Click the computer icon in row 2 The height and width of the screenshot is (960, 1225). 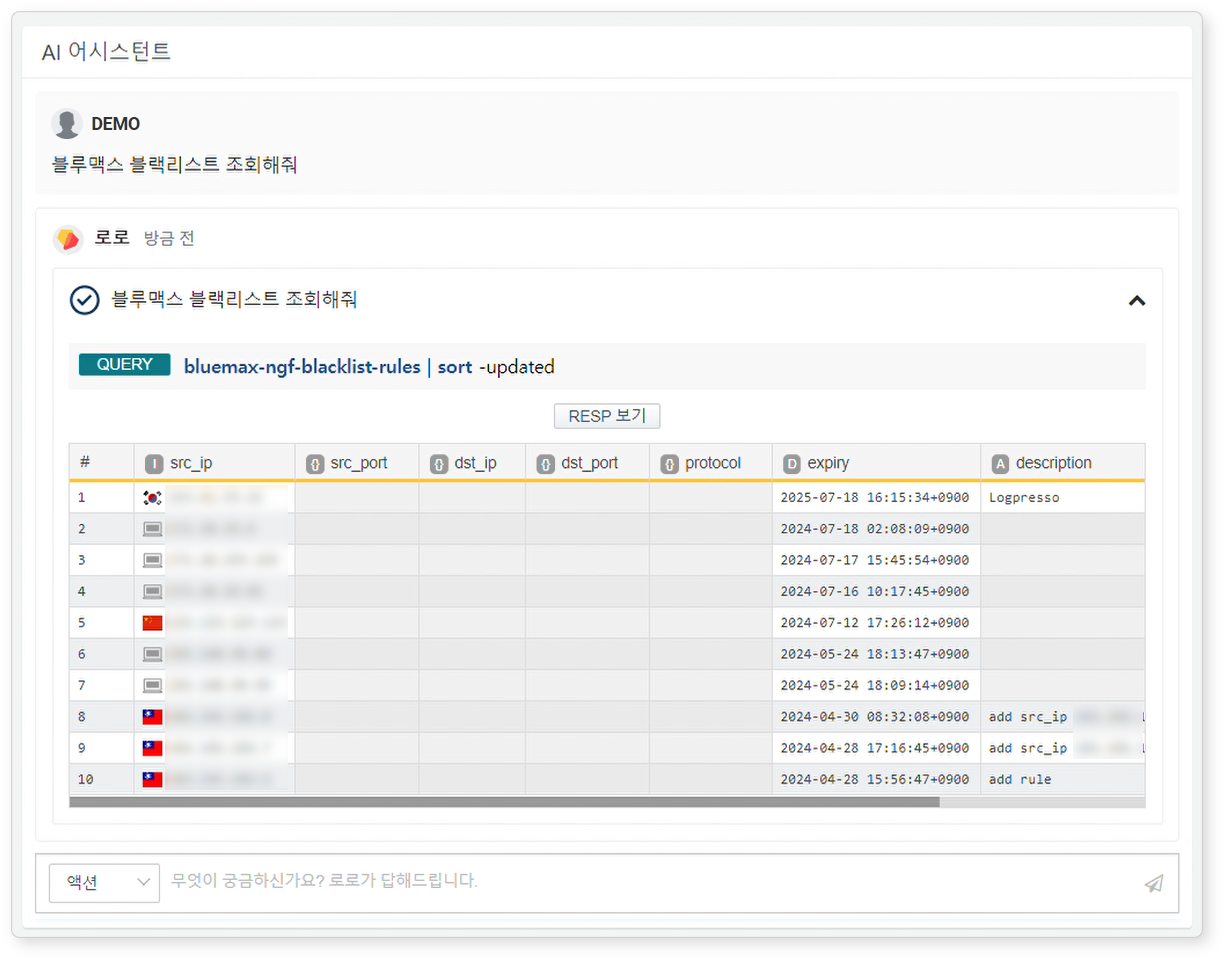coord(152,529)
